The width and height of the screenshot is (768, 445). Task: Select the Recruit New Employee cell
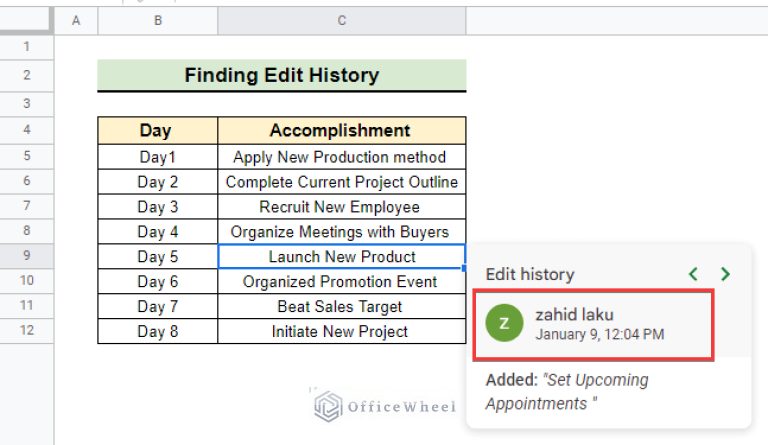[x=341, y=207]
